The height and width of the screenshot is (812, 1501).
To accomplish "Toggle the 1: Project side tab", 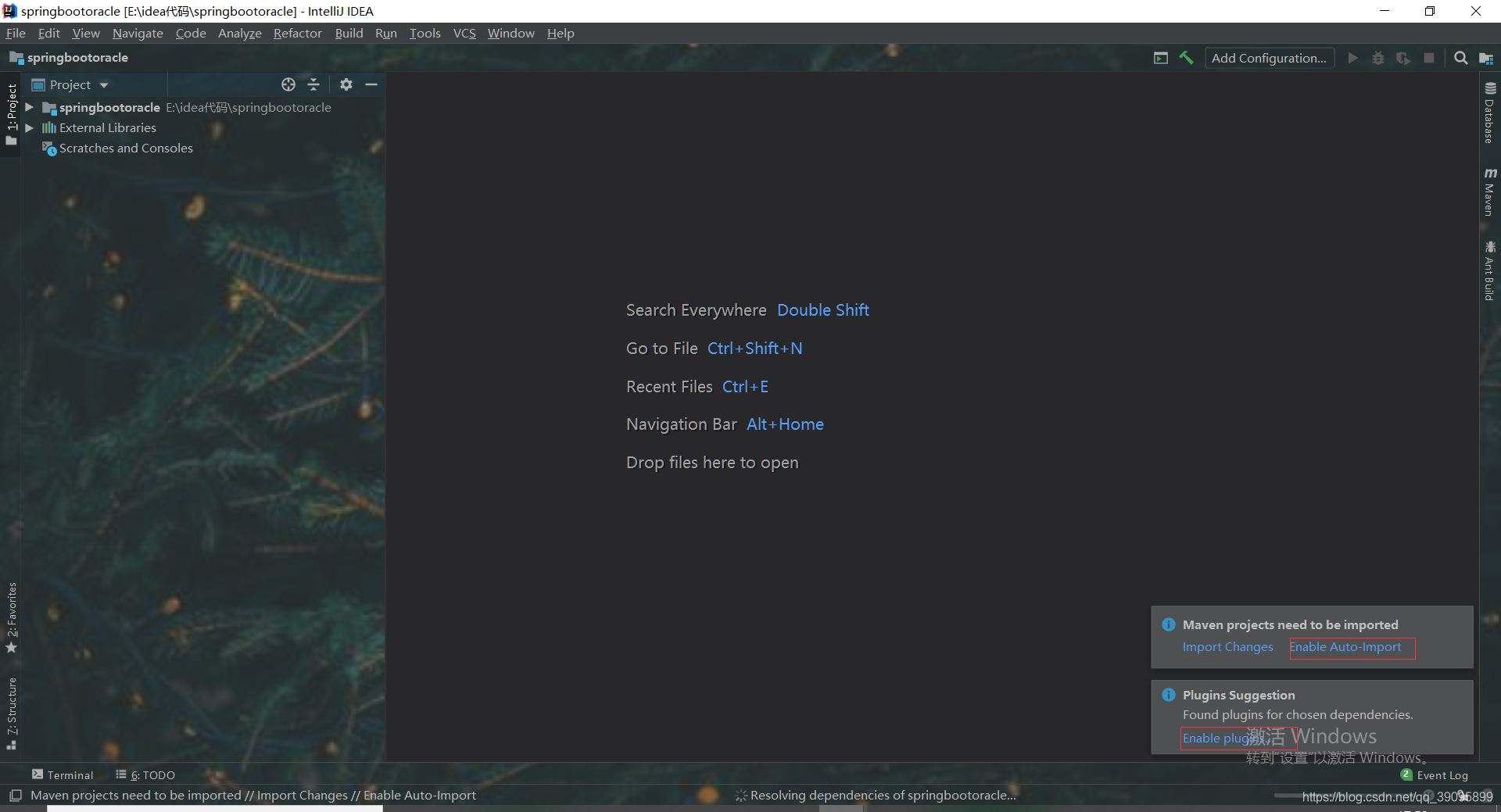I will point(11,114).
